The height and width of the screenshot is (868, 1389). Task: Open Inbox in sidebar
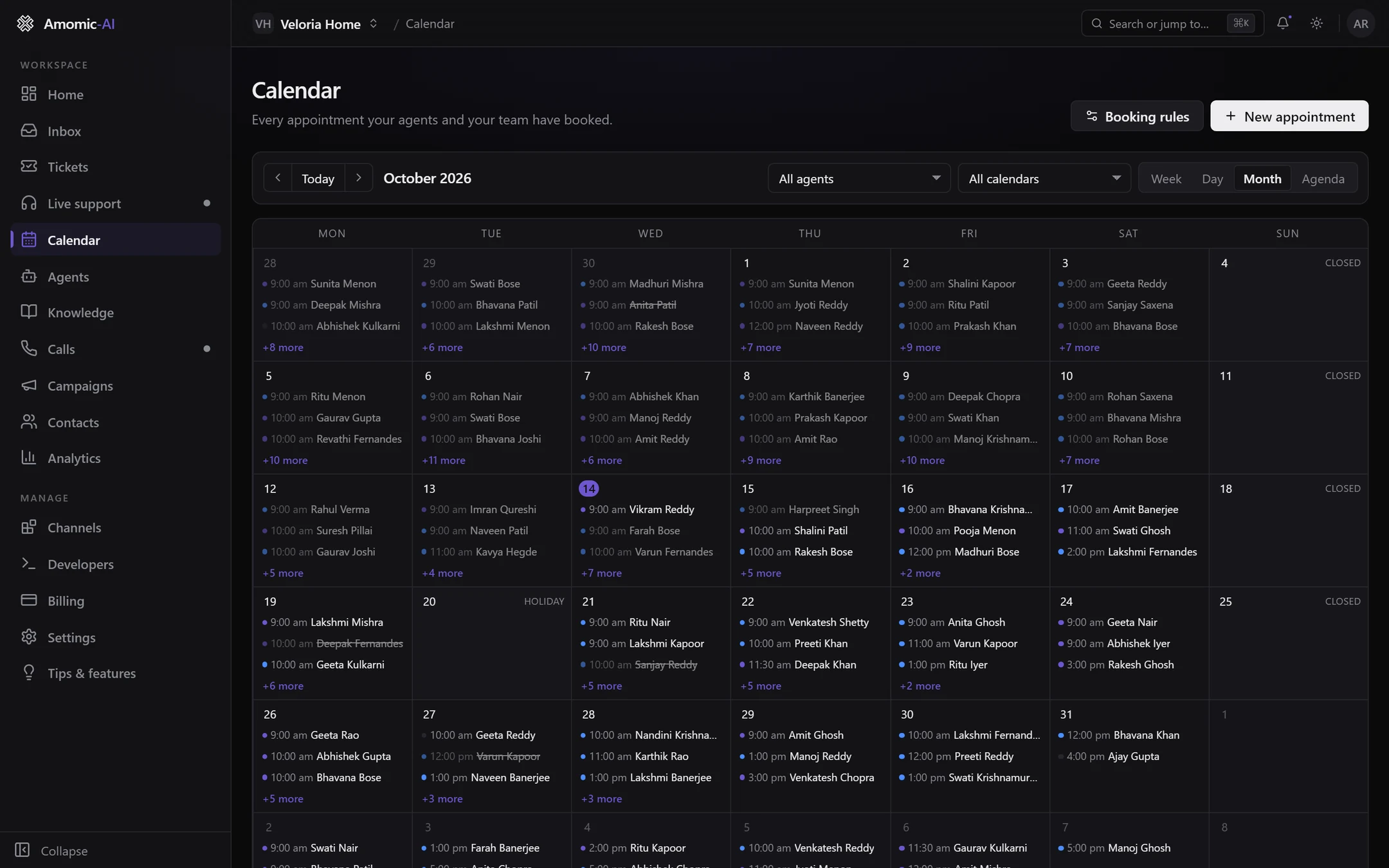116,131
